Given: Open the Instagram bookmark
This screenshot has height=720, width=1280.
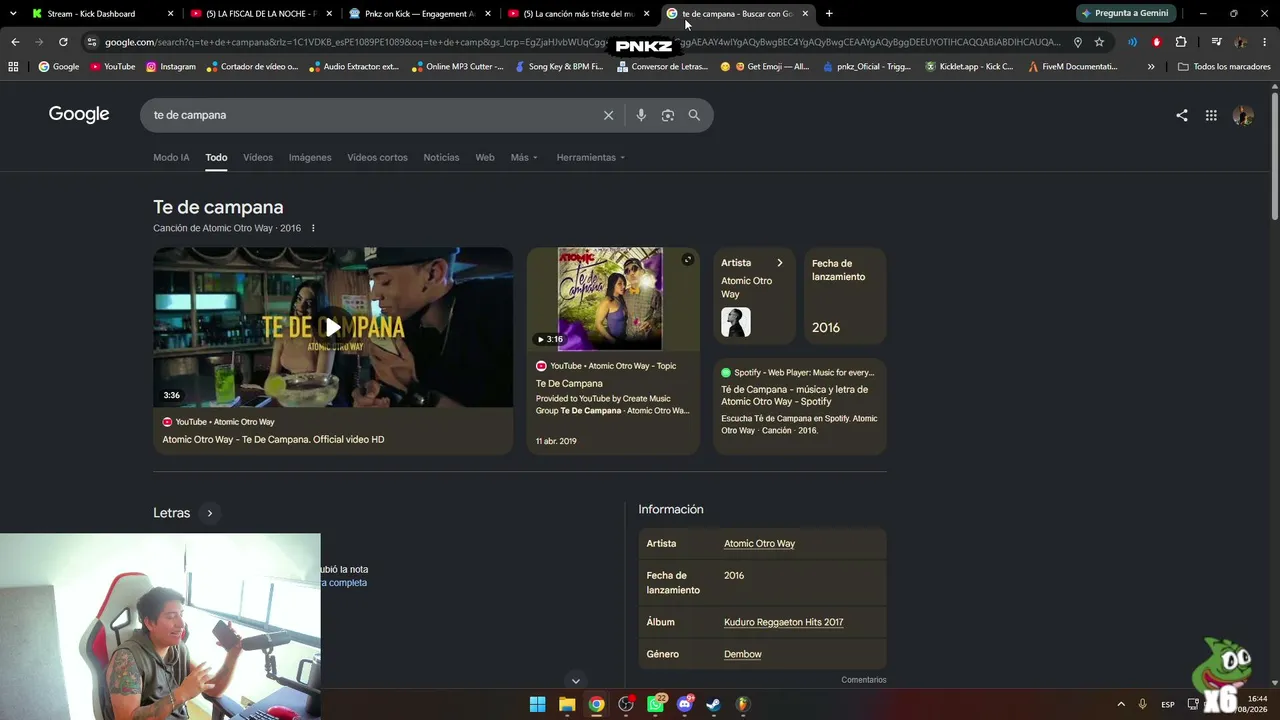Looking at the screenshot, I should pos(171,67).
